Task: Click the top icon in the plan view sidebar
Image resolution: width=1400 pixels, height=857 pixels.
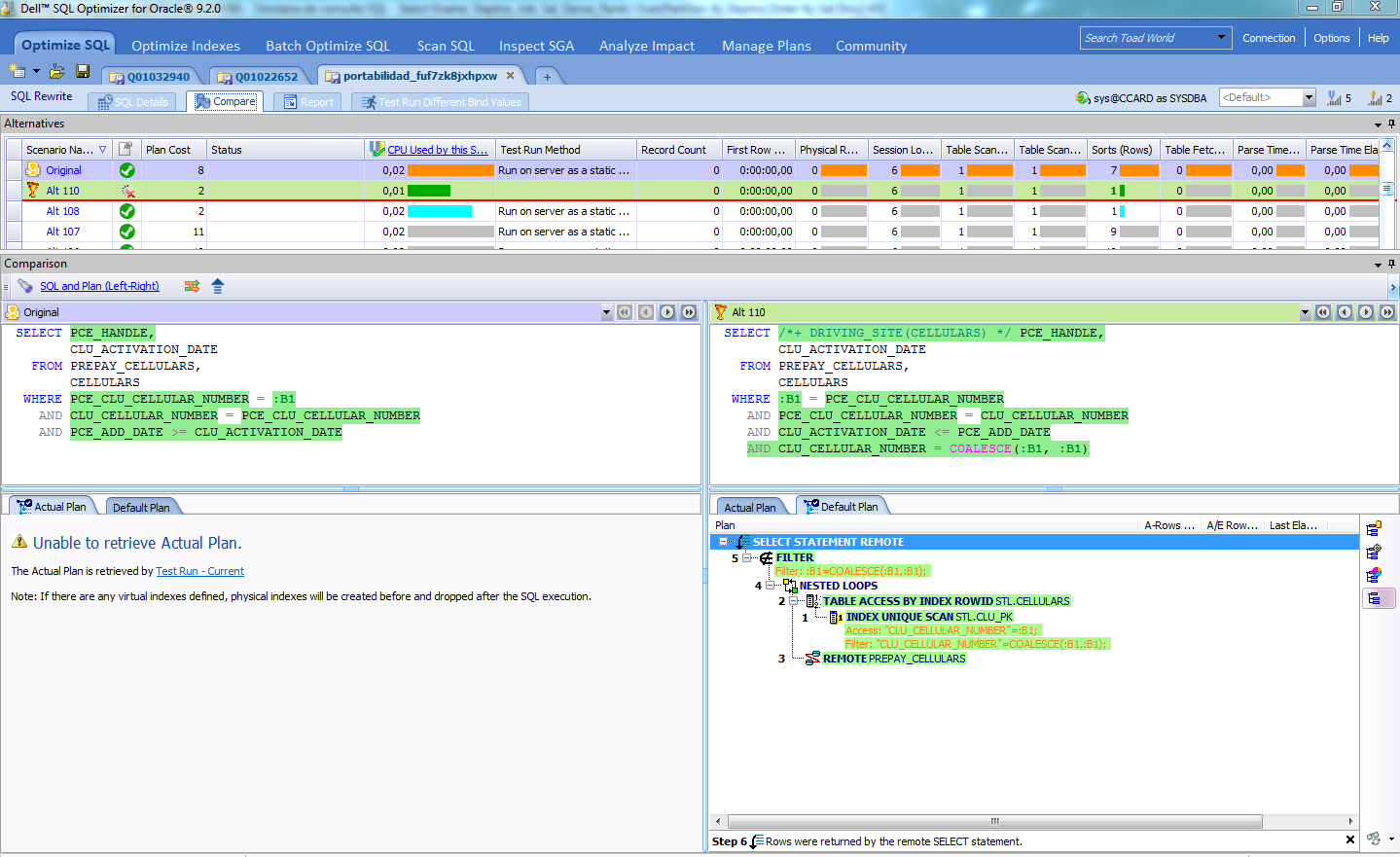Action: pos(1374,529)
